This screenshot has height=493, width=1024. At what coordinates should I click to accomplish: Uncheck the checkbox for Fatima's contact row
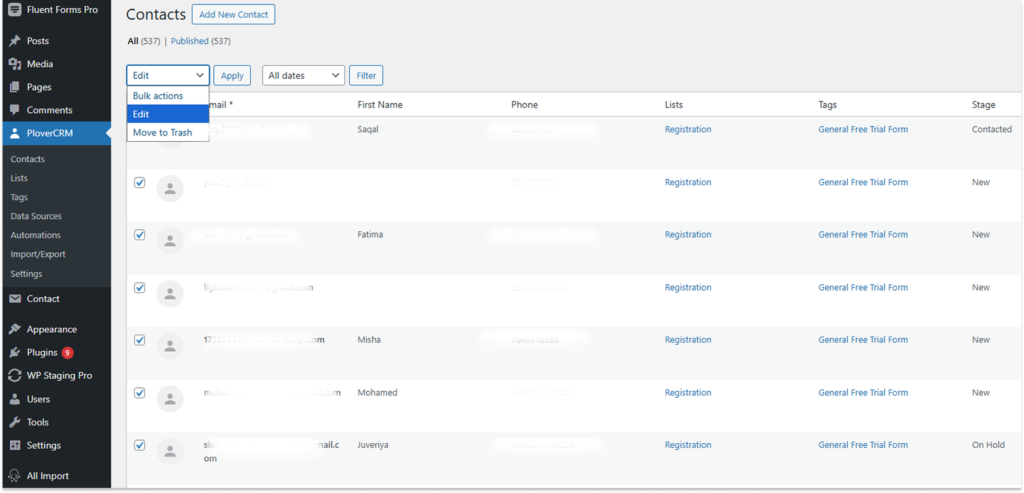(140, 235)
